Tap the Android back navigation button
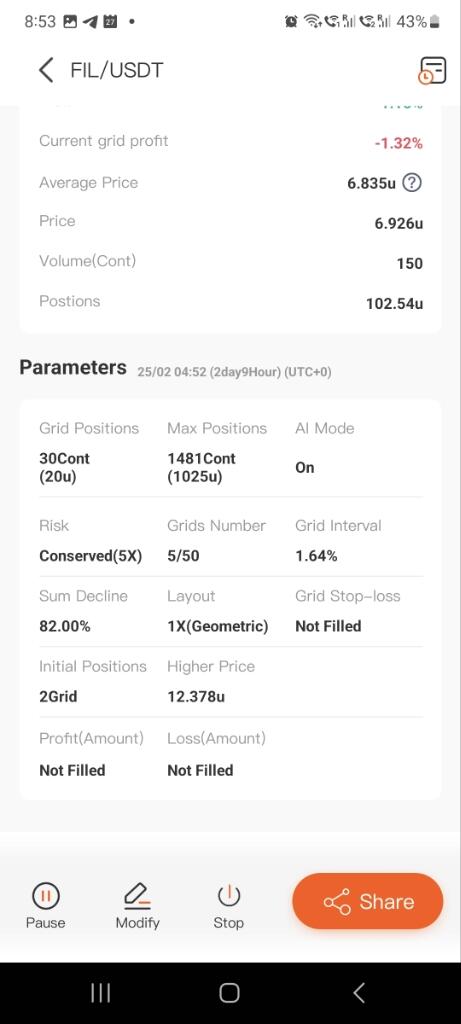This screenshot has height=1024, width=461. [358, 993]
